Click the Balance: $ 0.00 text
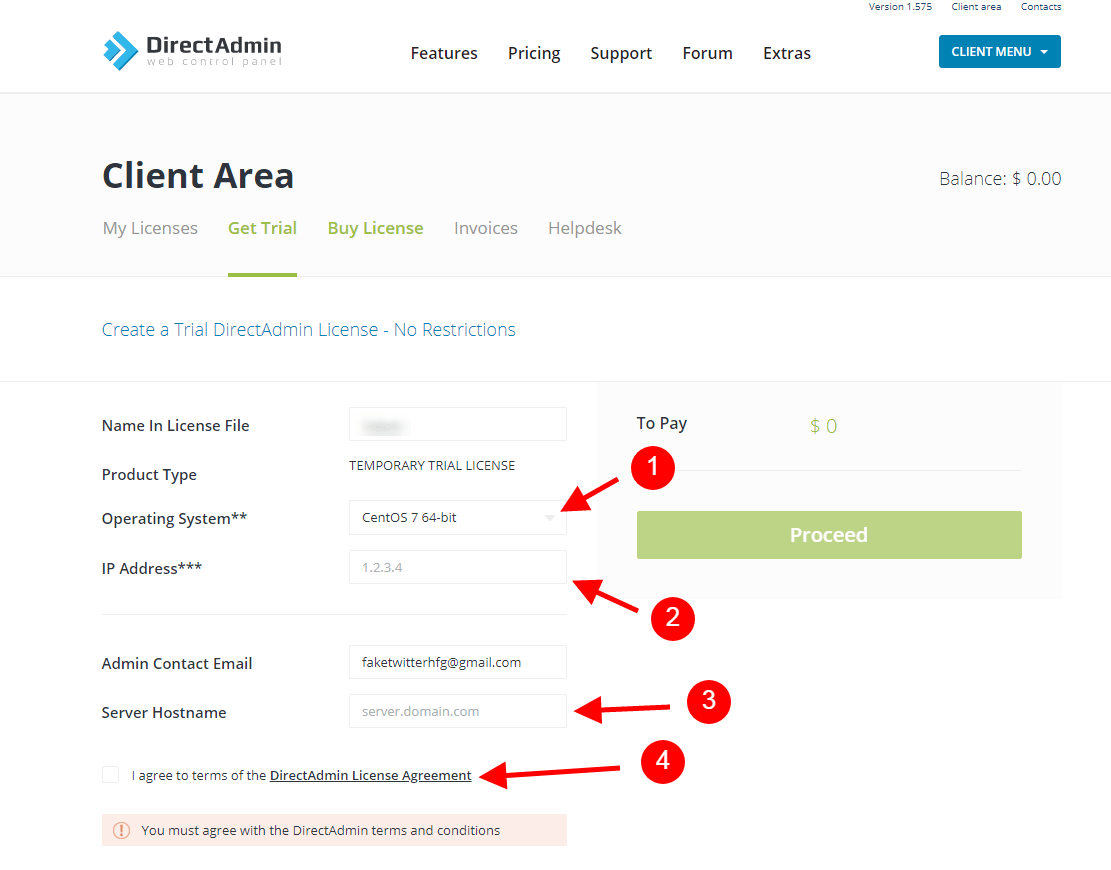 [1000, 179]
